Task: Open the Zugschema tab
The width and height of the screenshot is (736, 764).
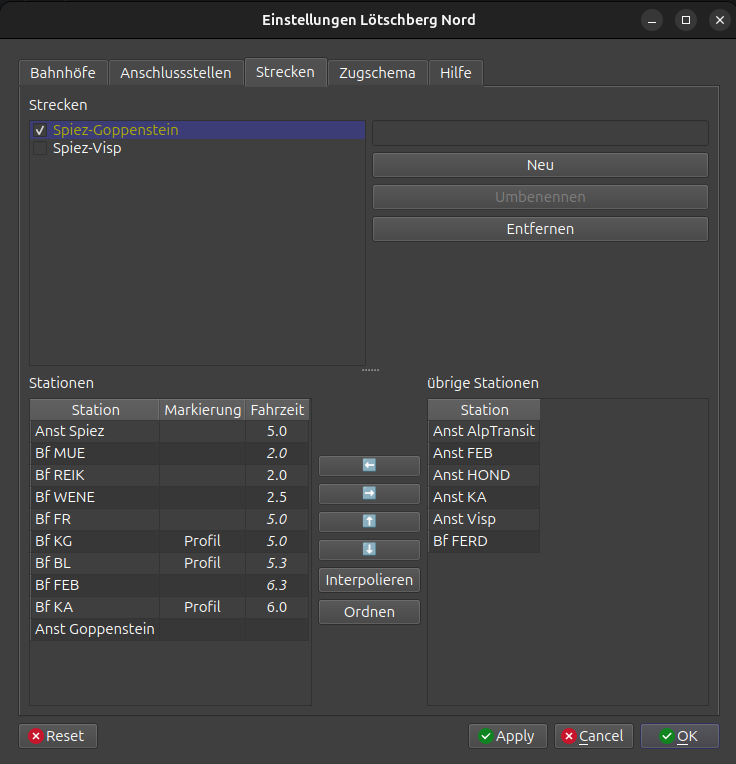Action: pos(377,73)
